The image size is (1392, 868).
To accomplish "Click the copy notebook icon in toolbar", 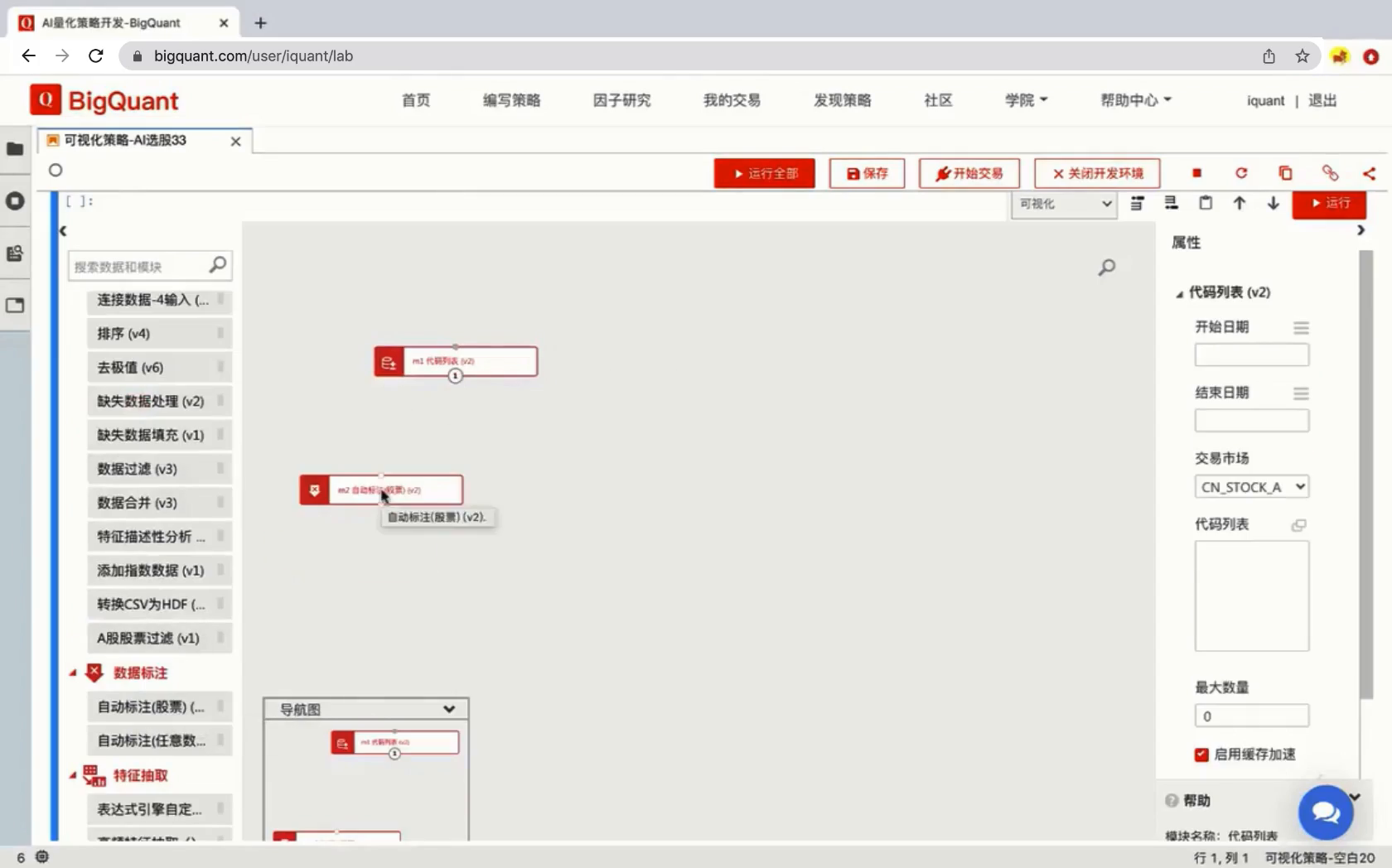I will pyautogui.click(x=1285, y=173).
